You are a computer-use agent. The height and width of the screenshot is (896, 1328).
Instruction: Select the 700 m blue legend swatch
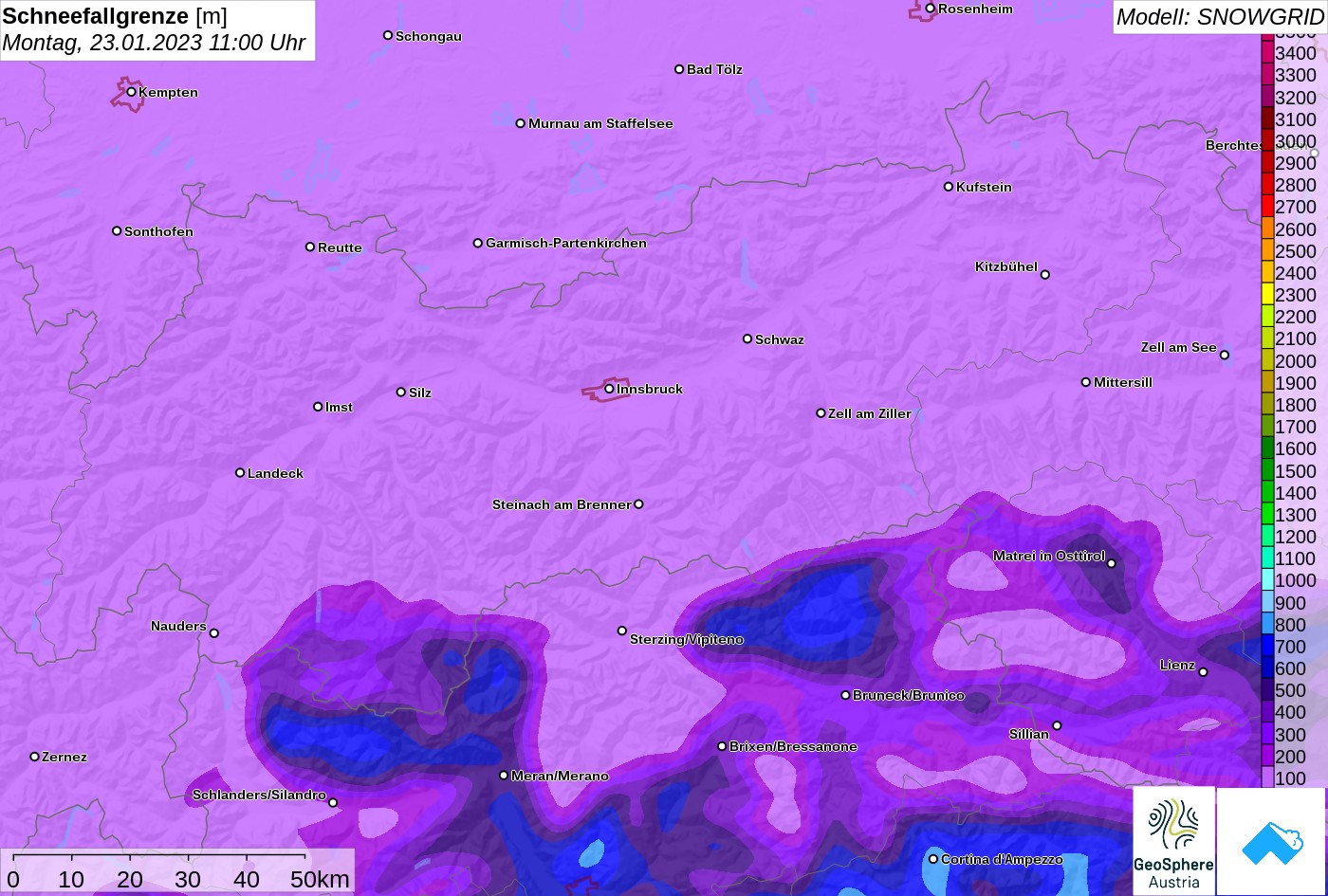1266,647
